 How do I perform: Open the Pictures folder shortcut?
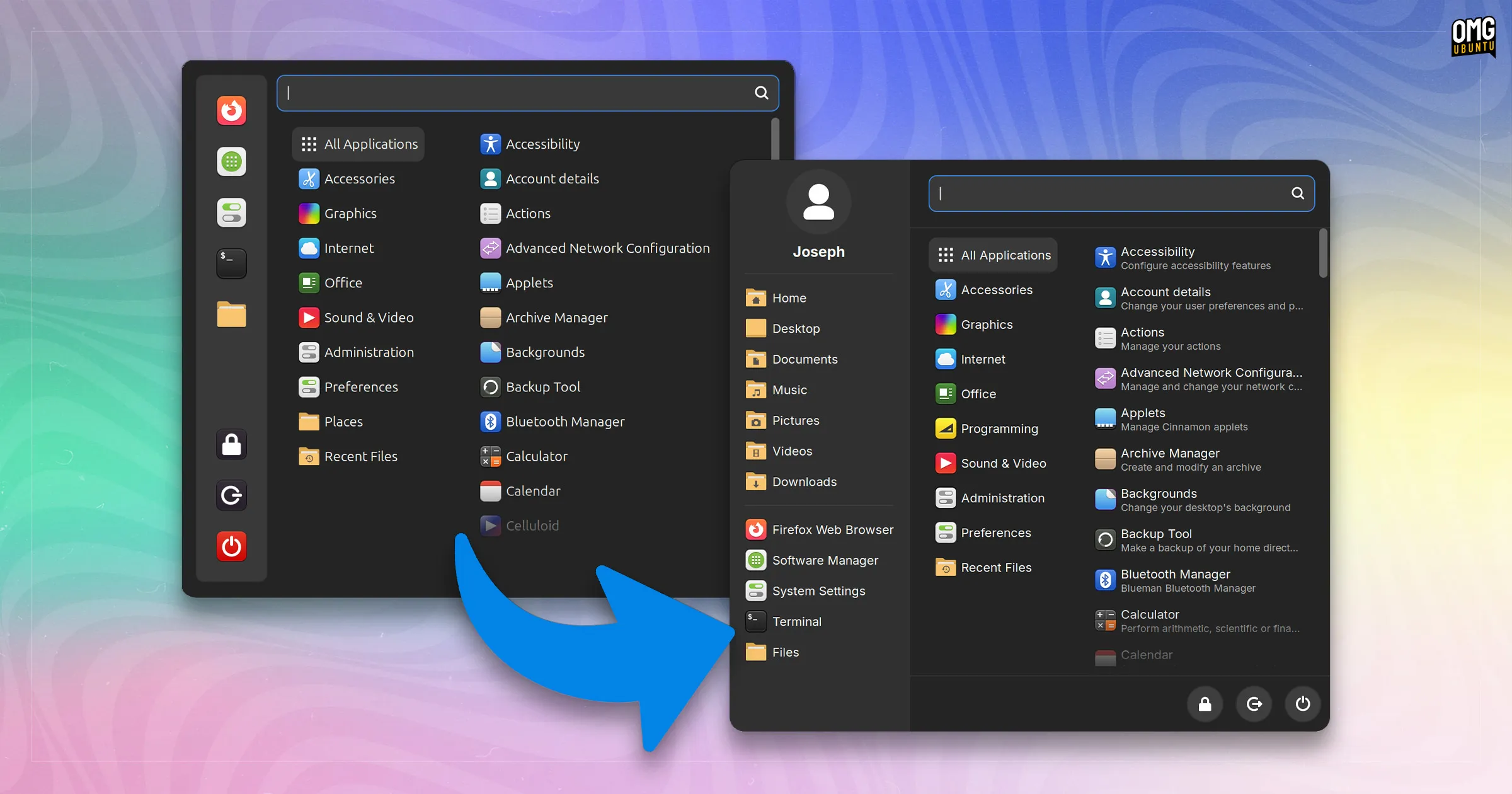pyautogui.click(x=795, y=420)
